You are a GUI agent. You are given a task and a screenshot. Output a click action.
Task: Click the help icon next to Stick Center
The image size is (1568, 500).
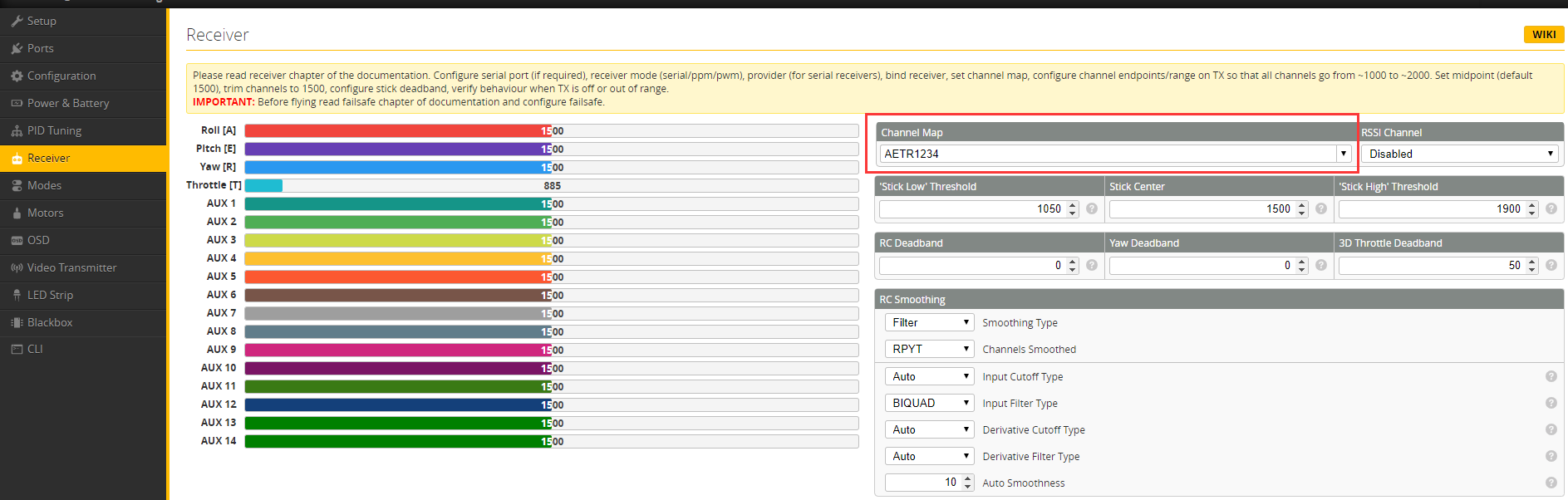[x=1321, y=208]
